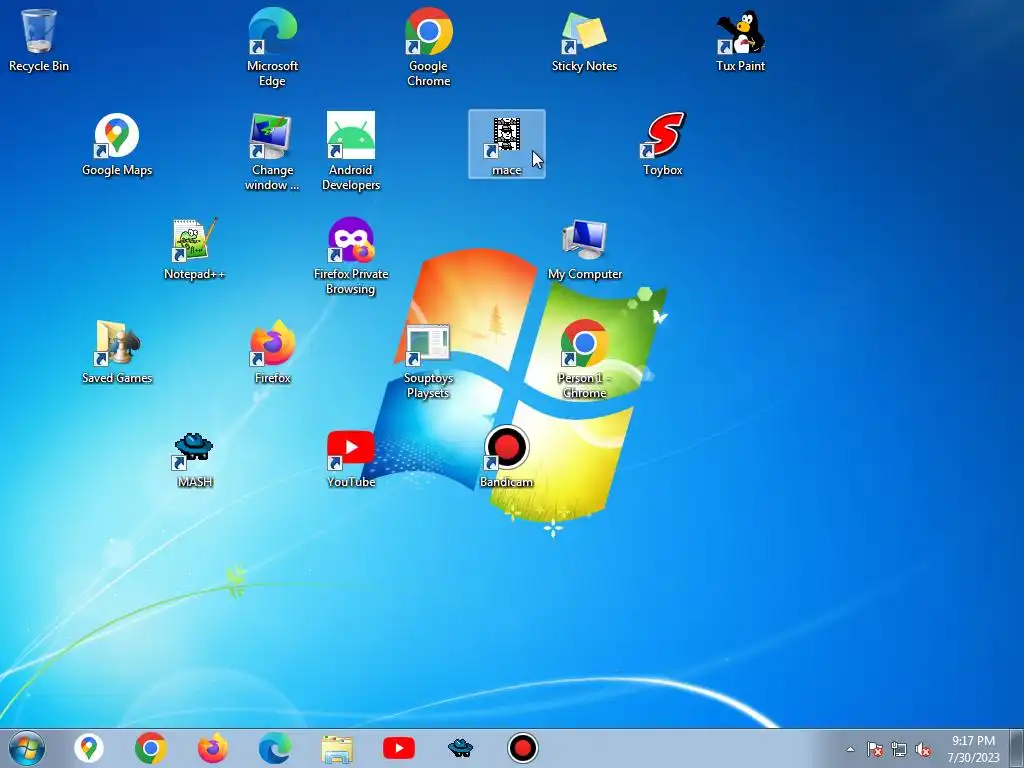This screenshot has height=768, width=1024.
Task: Select the Google Chrome desktop shortcut
Action: click(428, 47)
